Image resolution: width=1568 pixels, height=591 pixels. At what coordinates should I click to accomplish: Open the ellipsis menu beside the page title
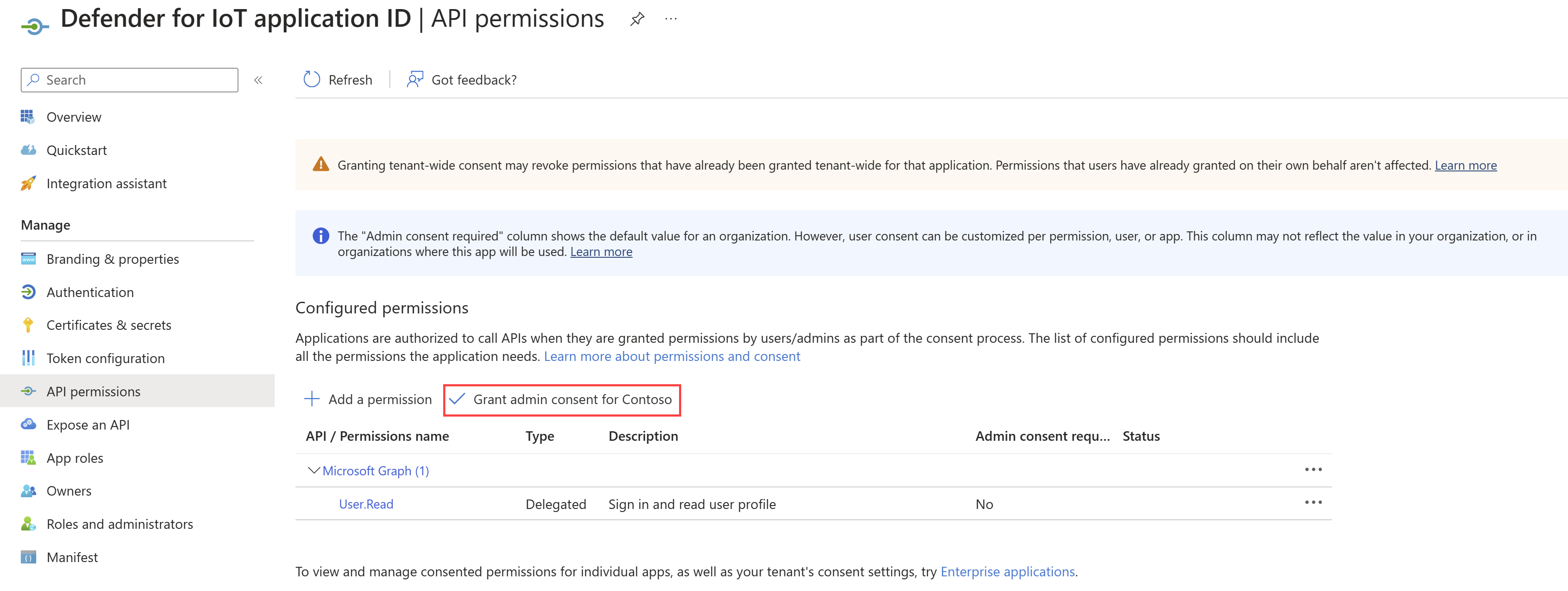tap(671, 18)
